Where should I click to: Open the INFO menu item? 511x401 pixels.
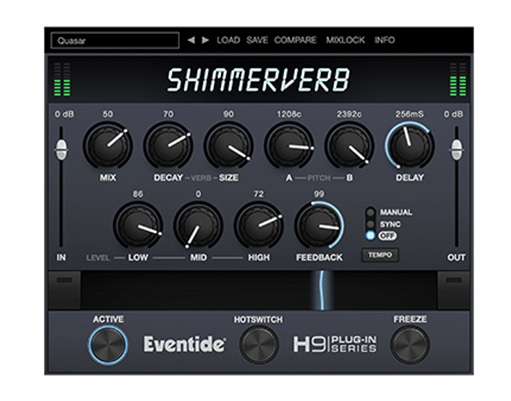tap(385, 40)
